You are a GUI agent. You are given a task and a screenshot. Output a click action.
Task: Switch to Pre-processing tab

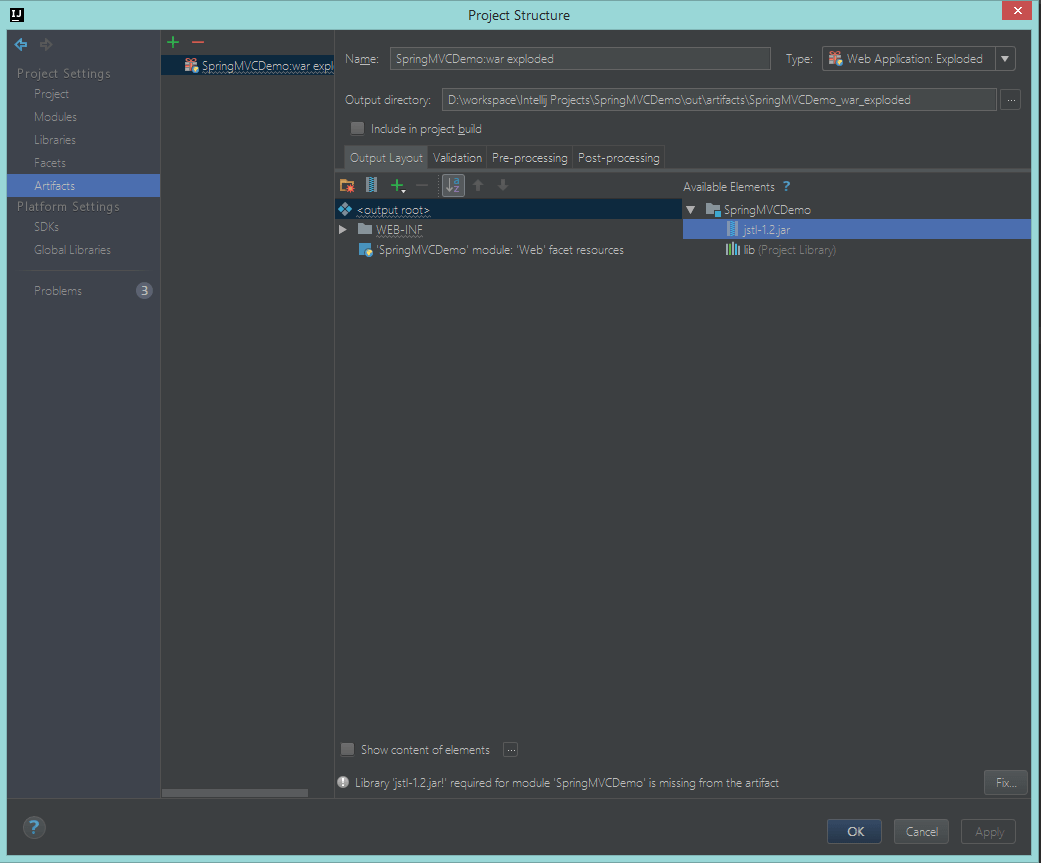(530, 158)
